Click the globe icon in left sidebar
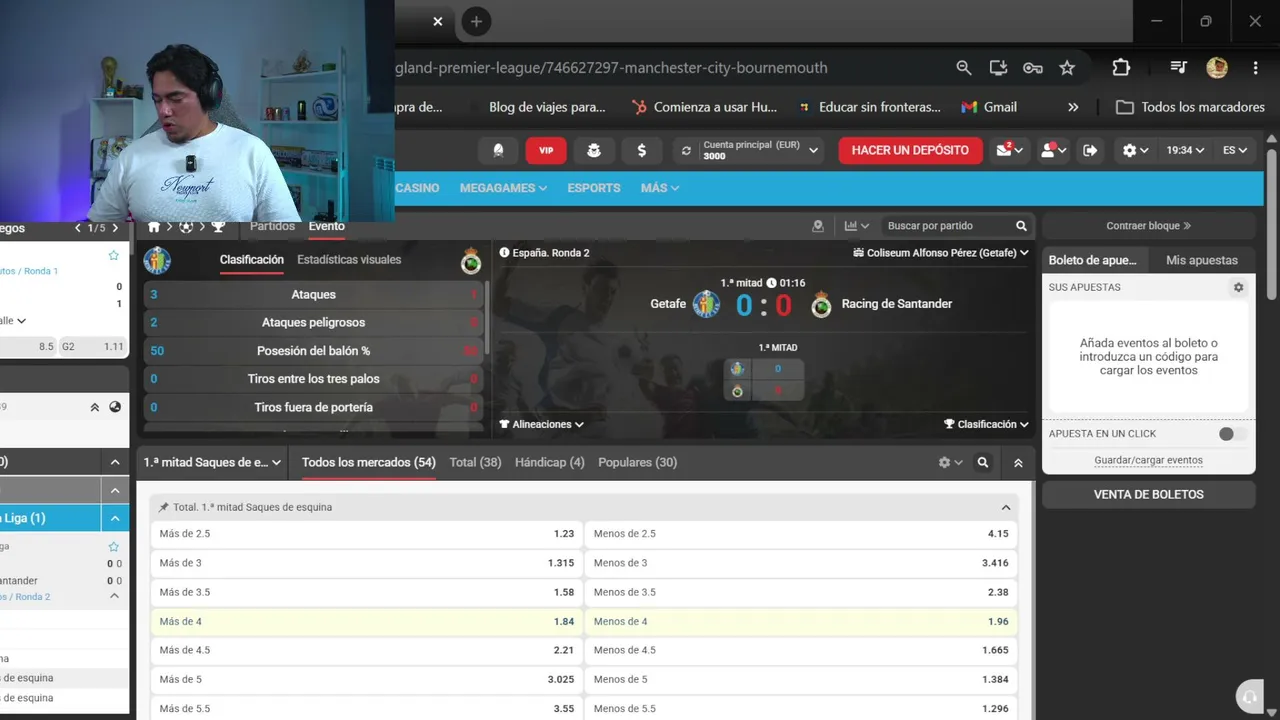Screen dimensions: 1280x720 point(115,407)
